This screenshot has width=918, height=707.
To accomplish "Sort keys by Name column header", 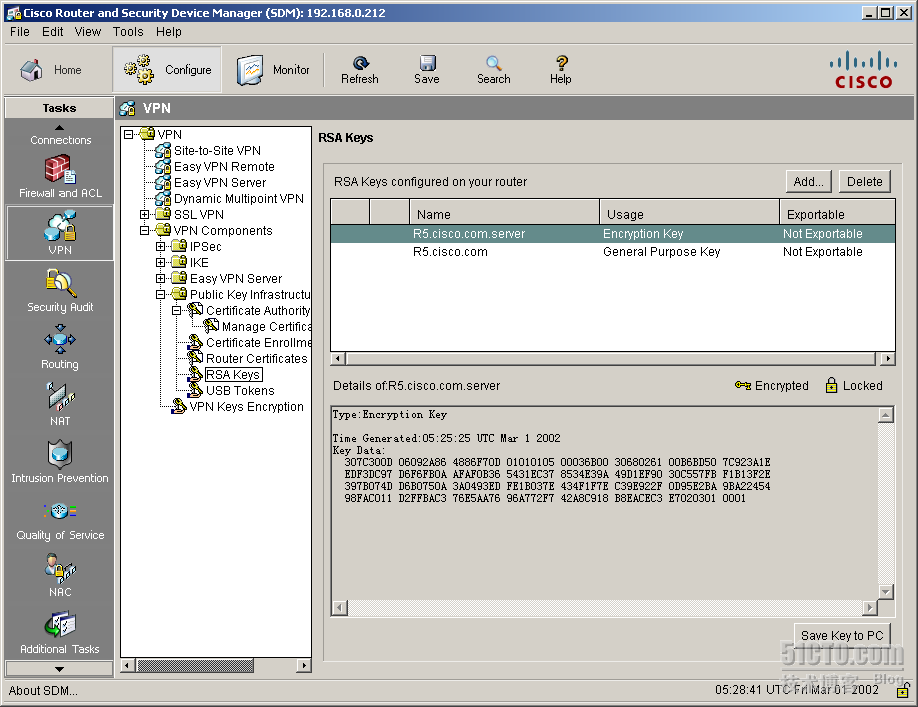I will [504, 214].
